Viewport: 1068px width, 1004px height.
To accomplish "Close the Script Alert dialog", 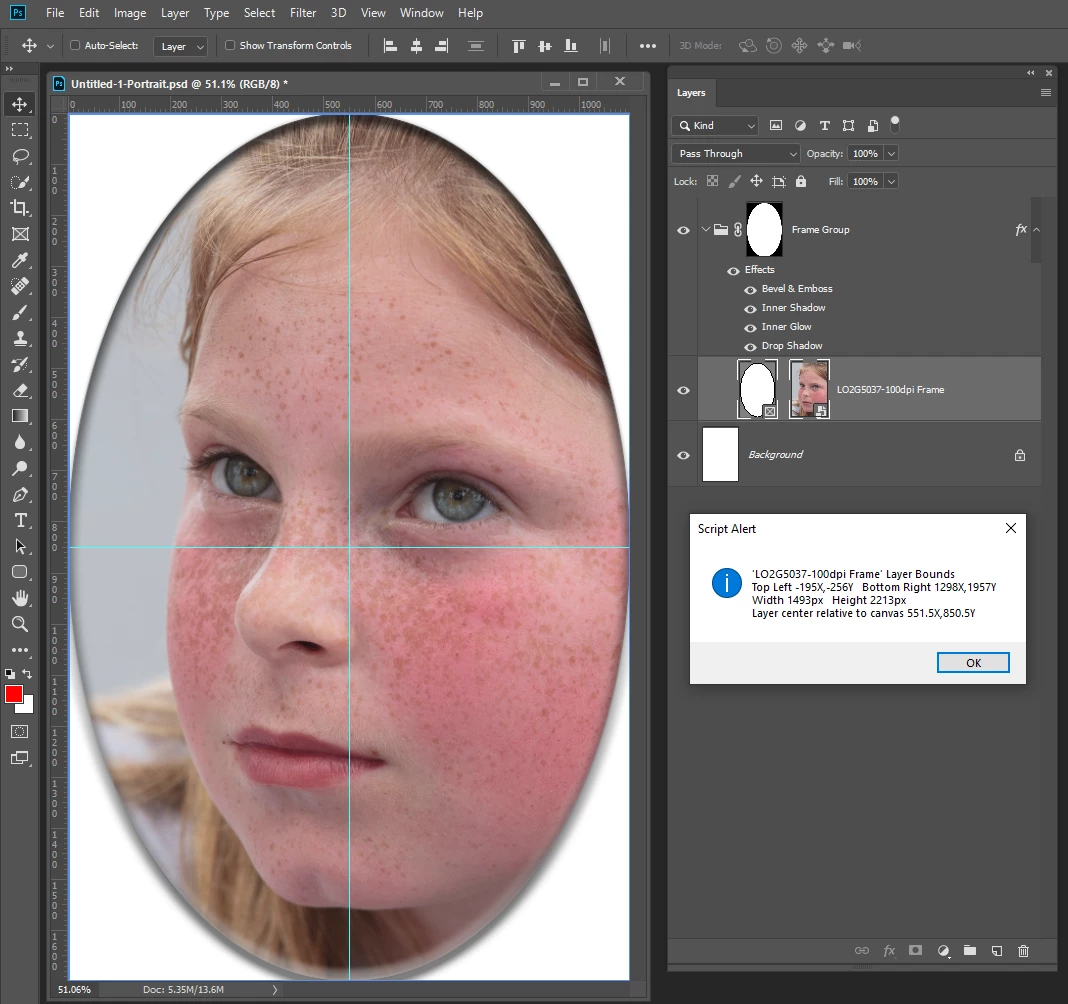I will [x=1011, y=529].
